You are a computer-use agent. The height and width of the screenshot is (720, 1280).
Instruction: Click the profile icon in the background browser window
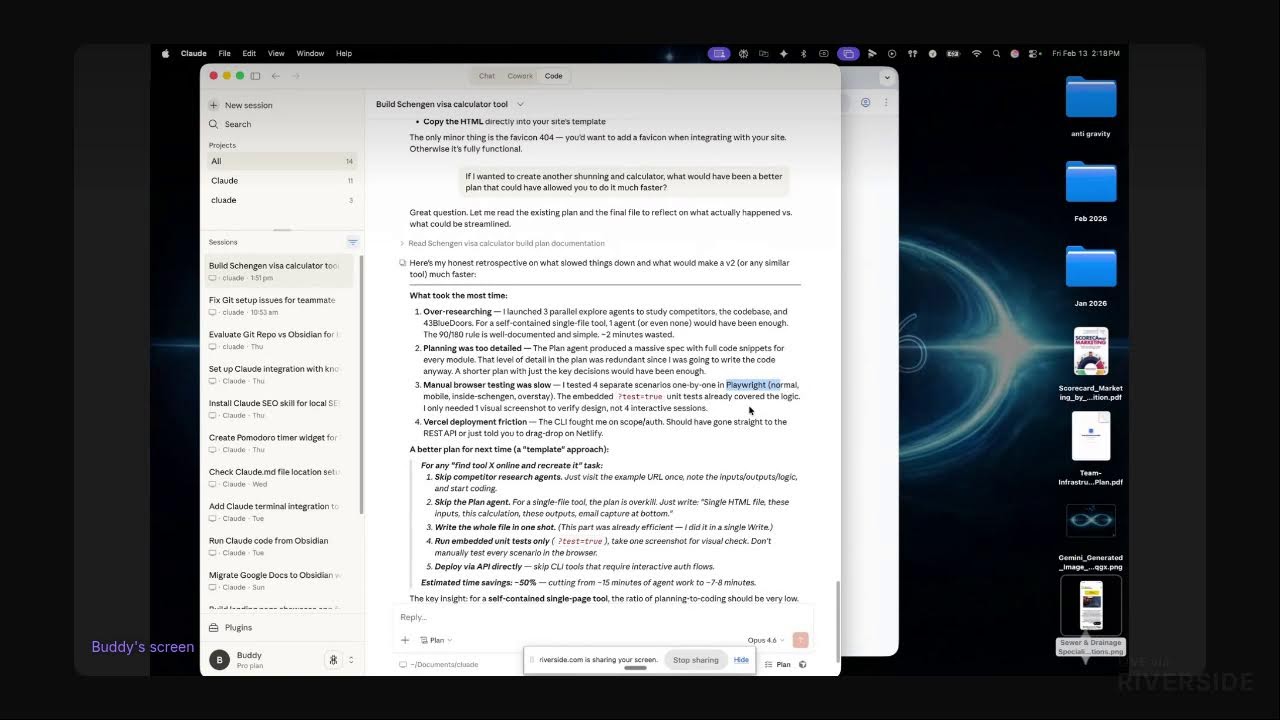[866, 102]
